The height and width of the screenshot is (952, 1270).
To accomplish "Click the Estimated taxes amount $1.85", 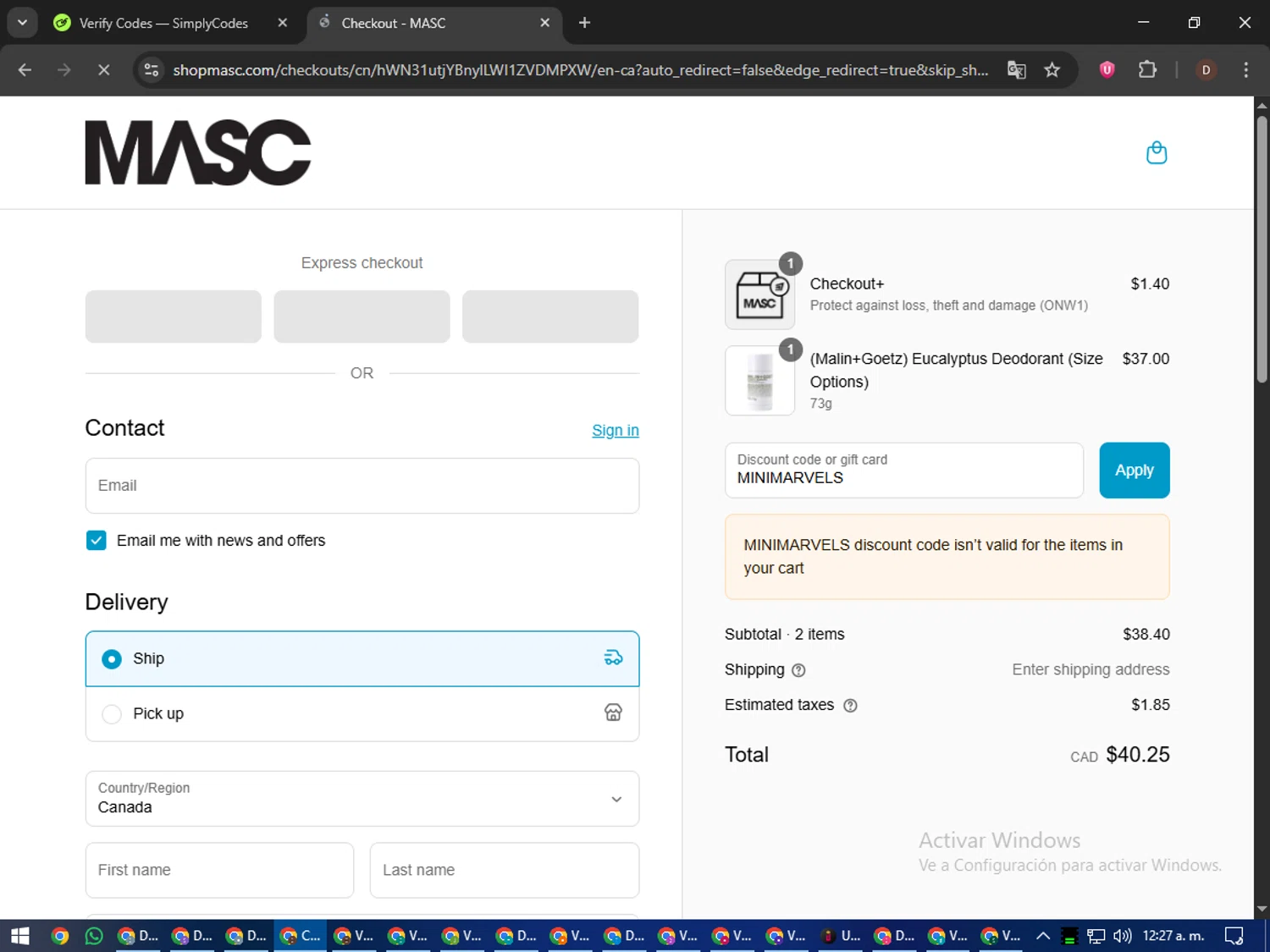I will coord(1151,705).
